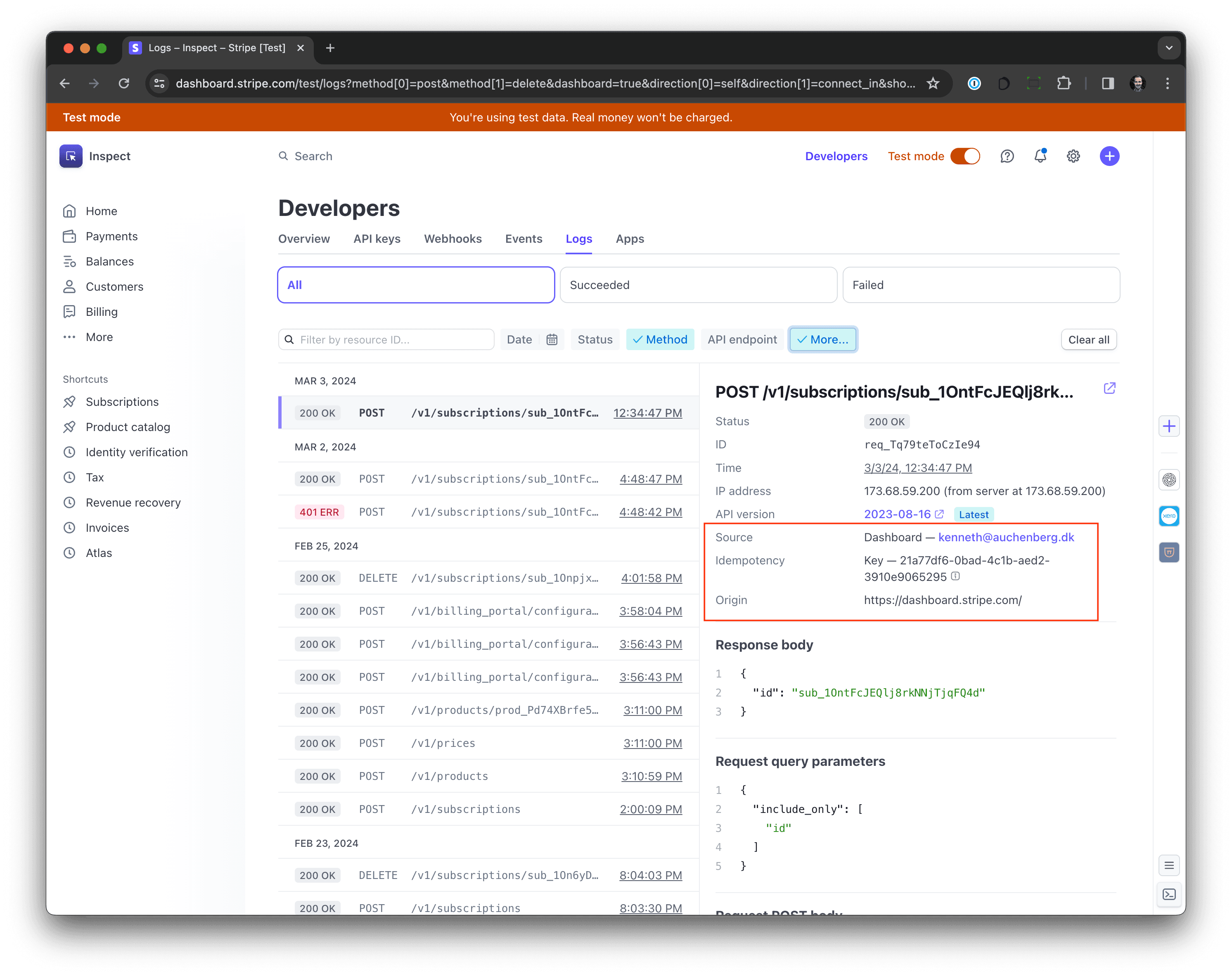This screenshot has width=1232, height=976.
Task: Open the Xero app icon in dock
Action: coord(1169,516)
